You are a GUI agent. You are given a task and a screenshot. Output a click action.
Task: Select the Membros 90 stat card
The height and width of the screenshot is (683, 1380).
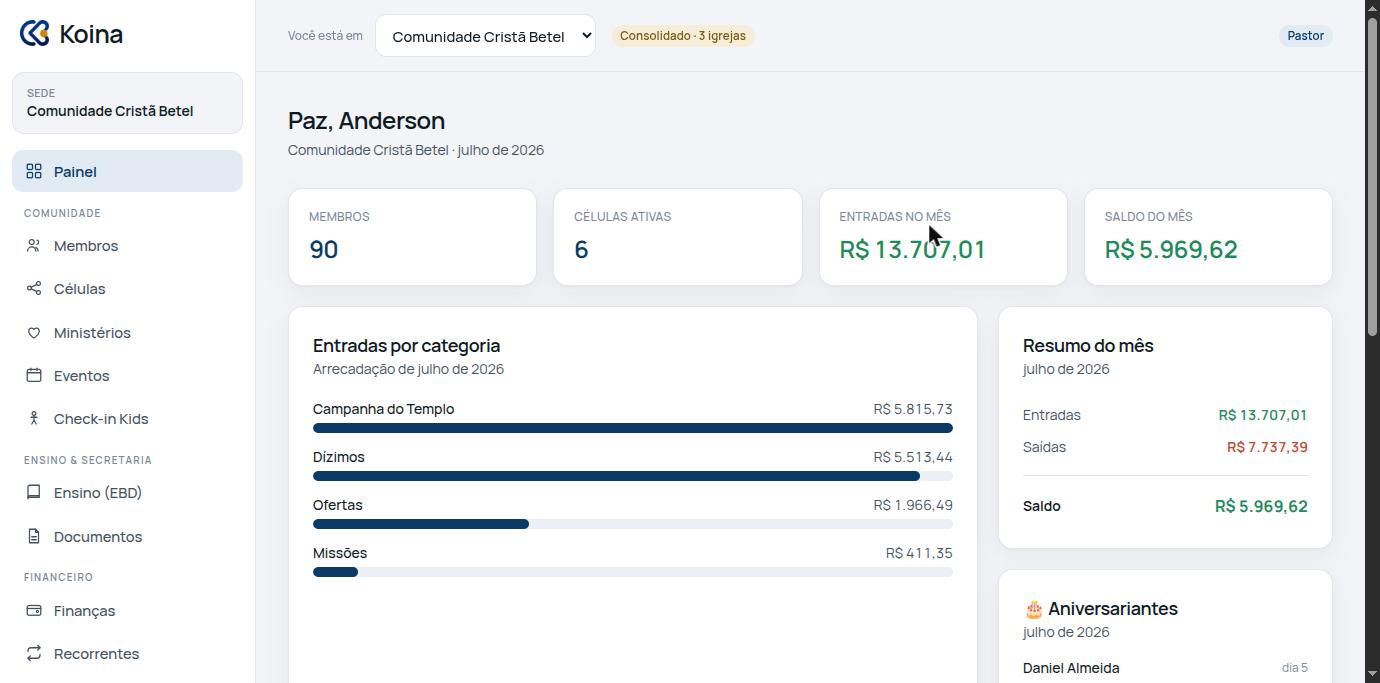click(412, 237)
